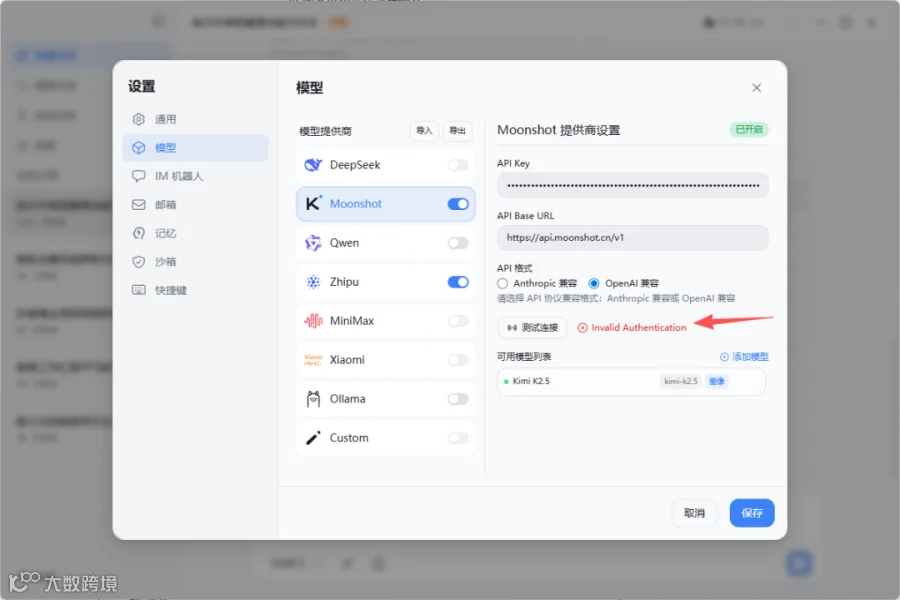The width and height of the screenshot is (900, 600).
Task: Select the OpenAI 兼容 API format
Action: (594, 283)
